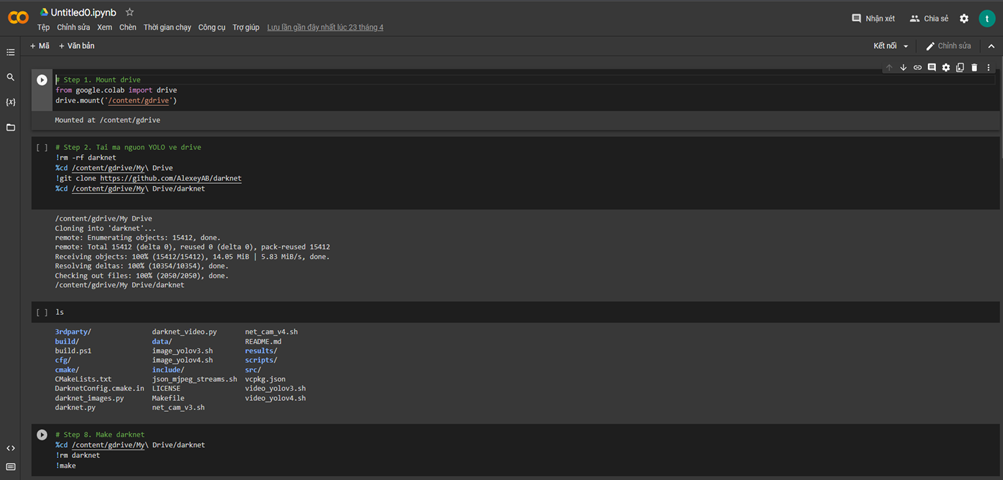This screenshot has width=1003, height=480.
Task: Open the Chèn menu
Action: tap(127, 28)
